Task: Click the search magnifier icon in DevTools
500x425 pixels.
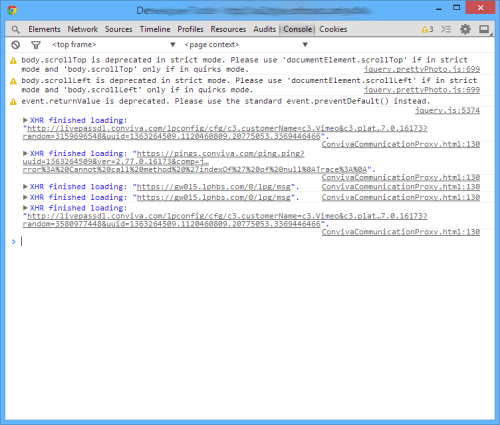Action: (15, 29)
